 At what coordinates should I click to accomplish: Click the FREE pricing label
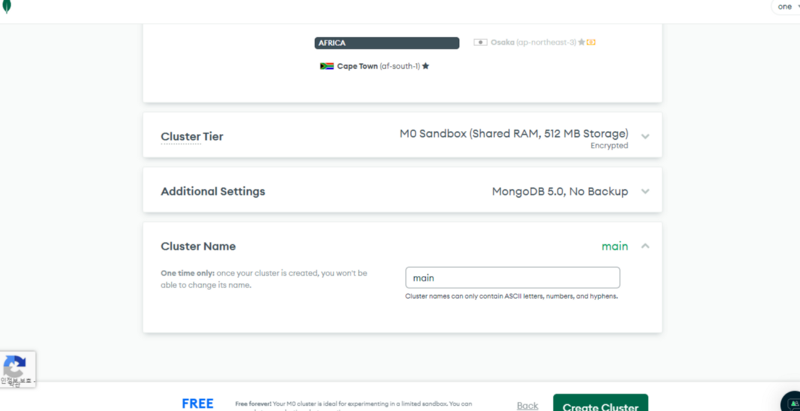click(x=198, y=404)
